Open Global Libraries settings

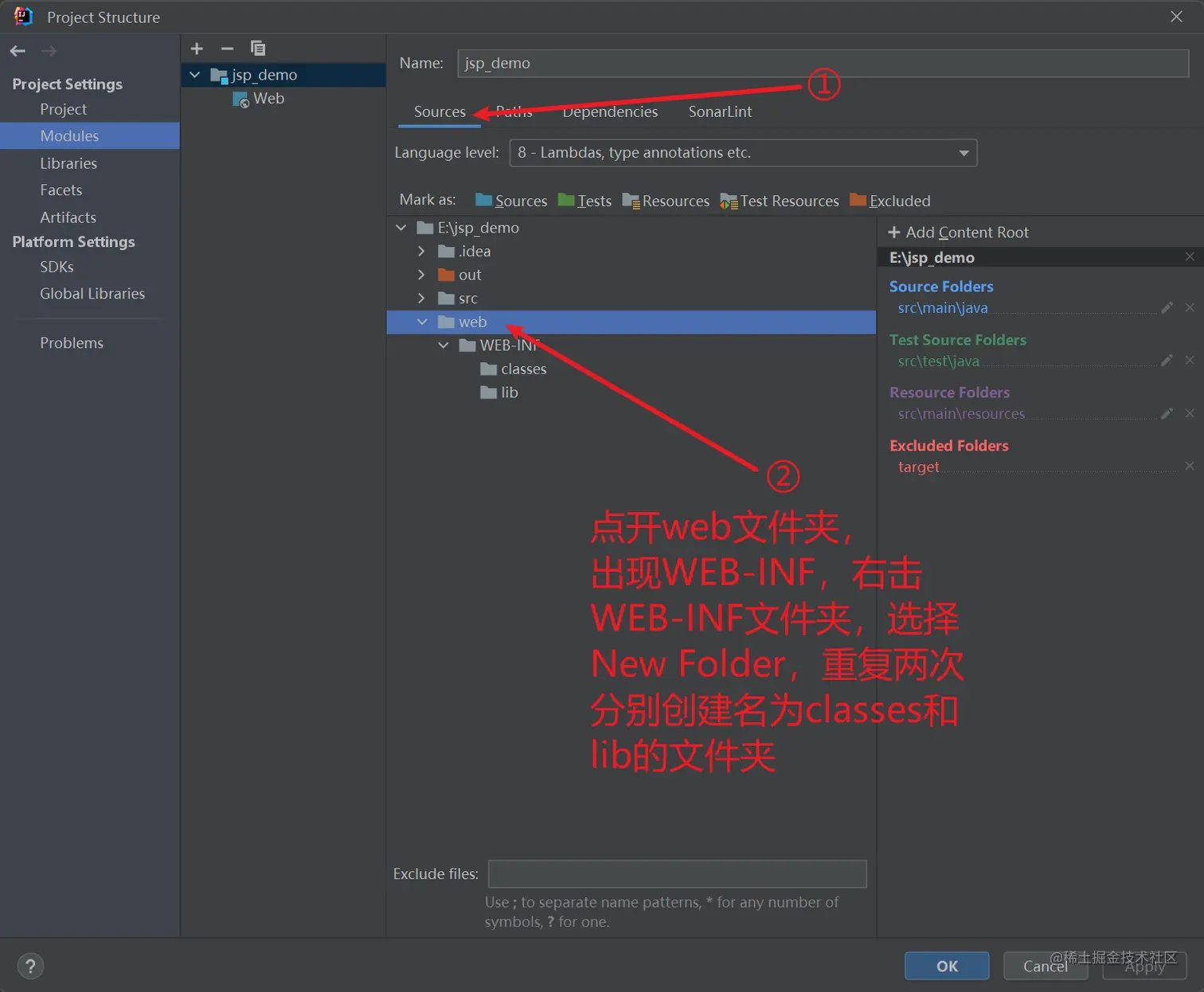(x=92, y=294)
